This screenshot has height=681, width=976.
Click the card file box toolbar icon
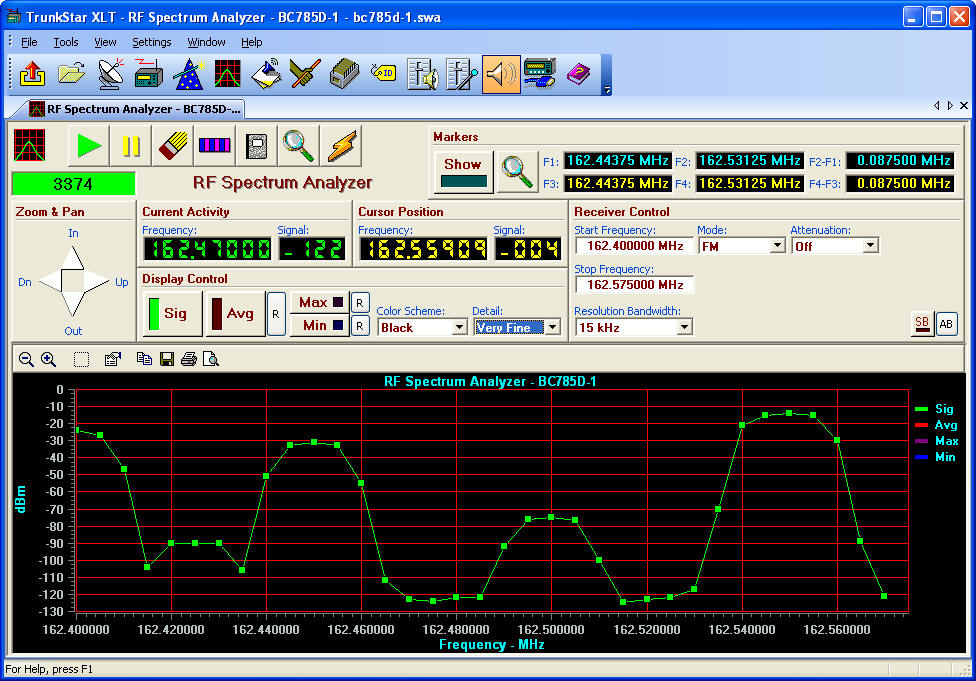point(345,74)
